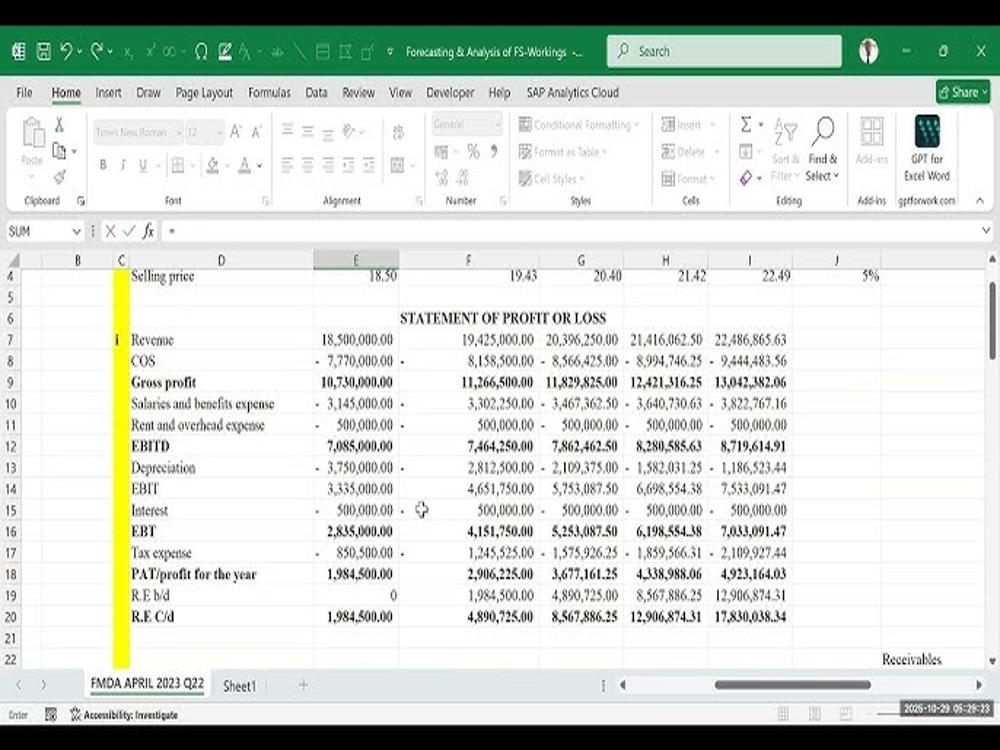
Task: Decrease font size with smaller A
Action: (x=256, y=132)
